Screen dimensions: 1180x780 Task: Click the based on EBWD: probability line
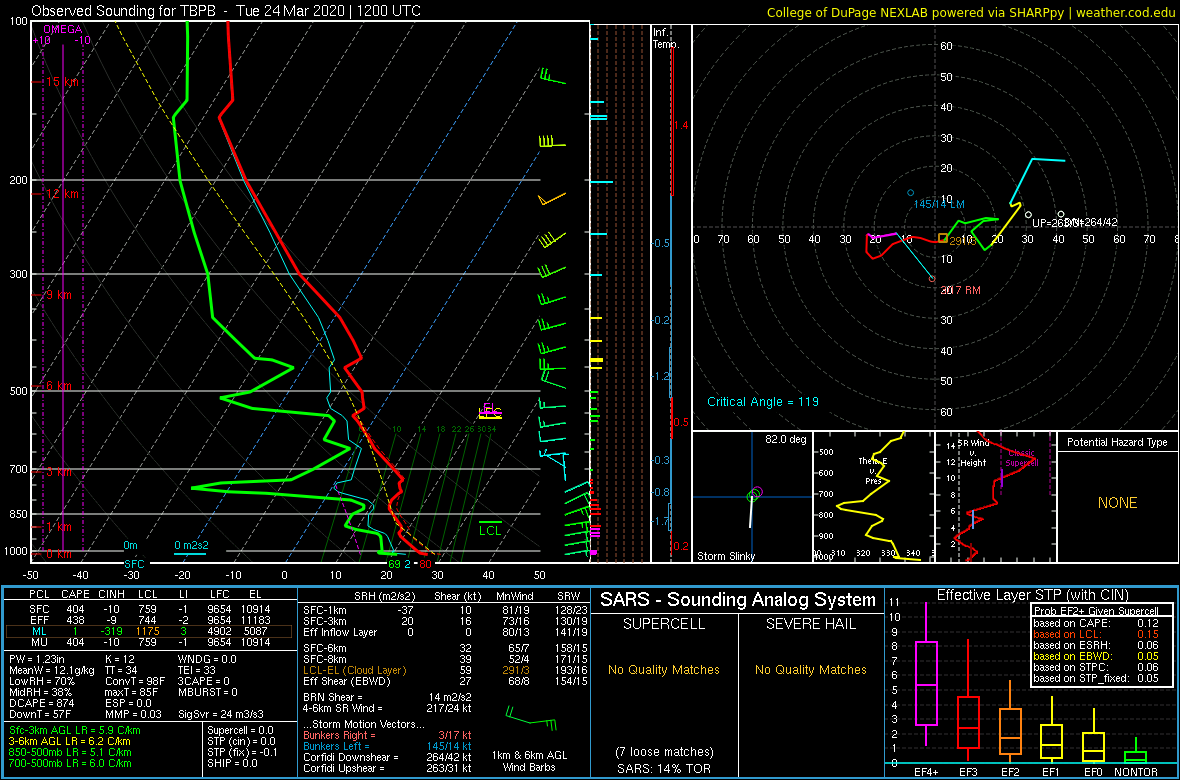(1096, 657)
